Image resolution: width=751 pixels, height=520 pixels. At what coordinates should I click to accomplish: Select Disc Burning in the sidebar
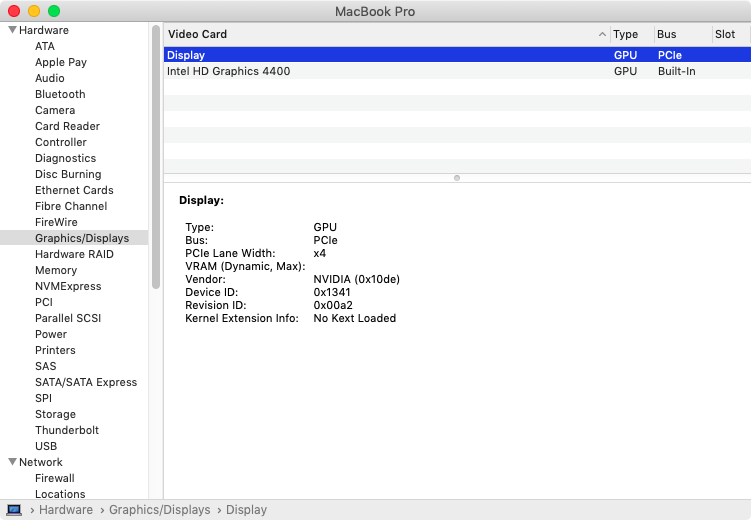click(68, 174)
